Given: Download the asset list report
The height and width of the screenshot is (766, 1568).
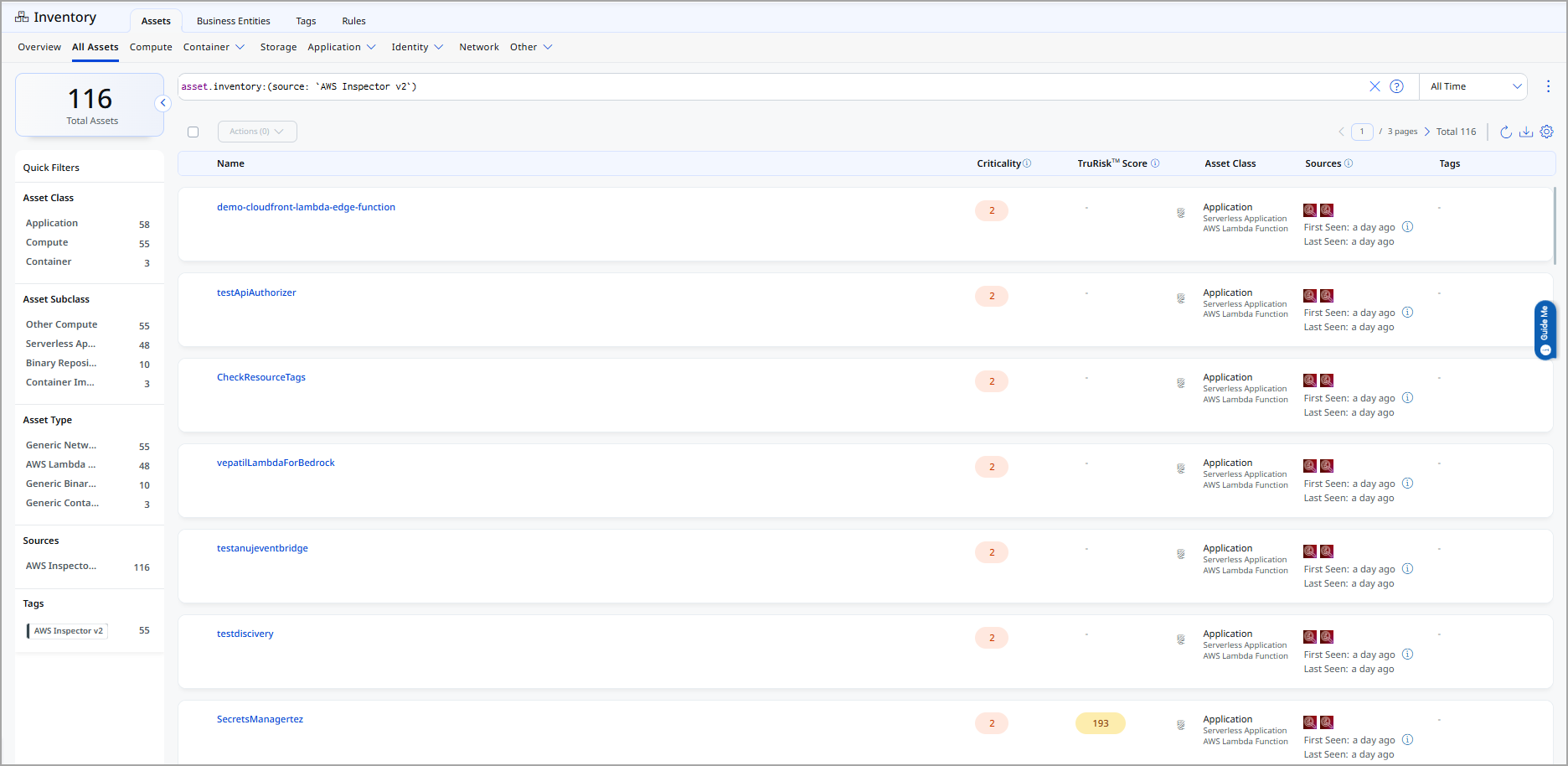Looking at the screenshot, I should pos(1526,132).
